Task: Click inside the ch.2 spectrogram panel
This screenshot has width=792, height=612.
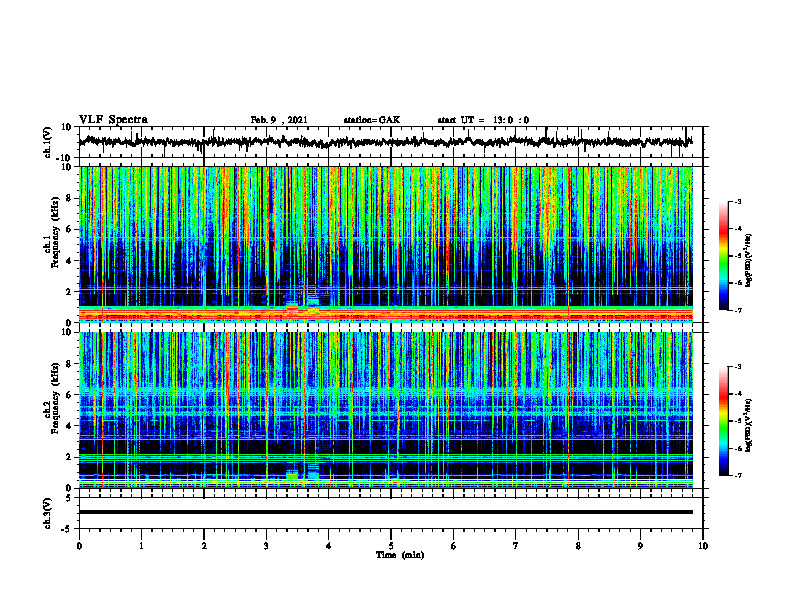Action: pyautogui.click(x=385, y=410)
